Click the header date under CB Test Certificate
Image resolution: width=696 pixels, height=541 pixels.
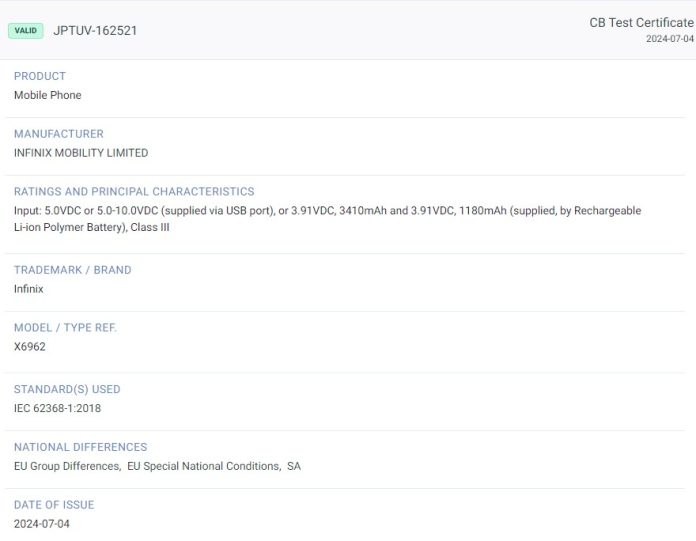click(669, 39)
